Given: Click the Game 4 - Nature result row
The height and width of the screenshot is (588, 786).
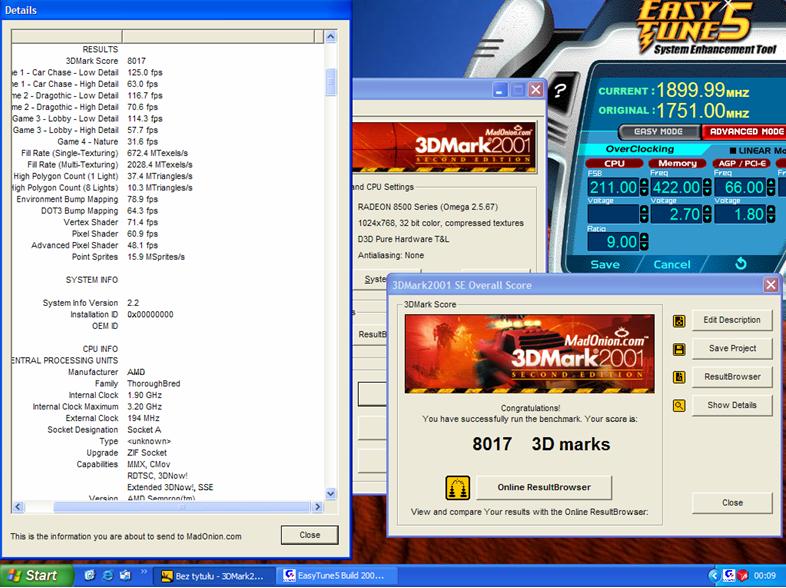Looking at the screenshot, I should [x=168, y=142].
